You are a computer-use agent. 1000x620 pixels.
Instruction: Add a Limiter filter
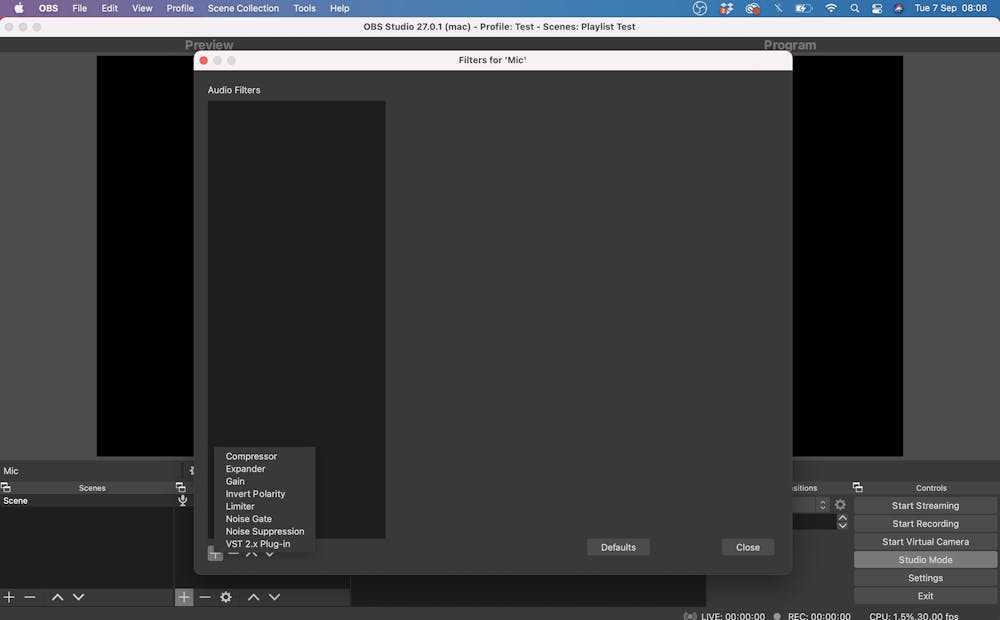click(x=240, y=506)
